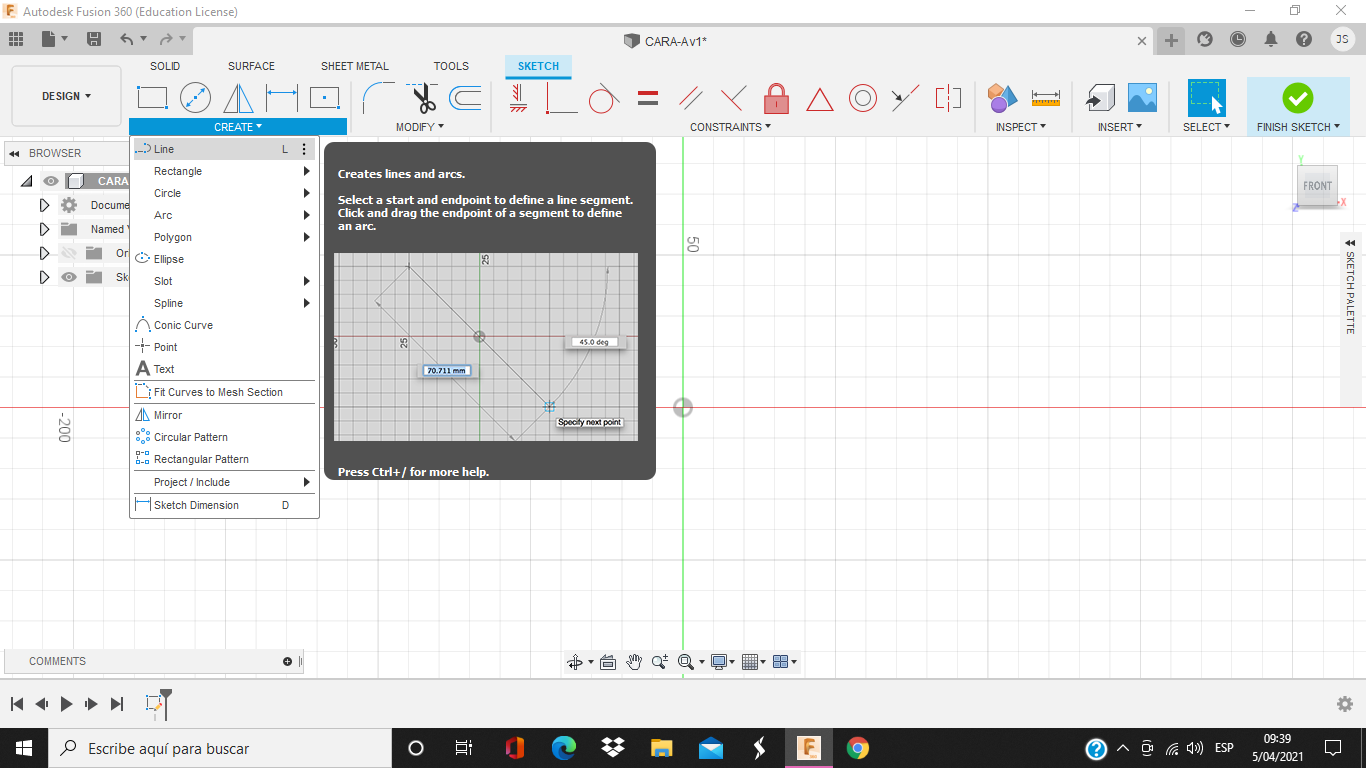Open the DESIGN workspace dropdown

click(66, 96)
